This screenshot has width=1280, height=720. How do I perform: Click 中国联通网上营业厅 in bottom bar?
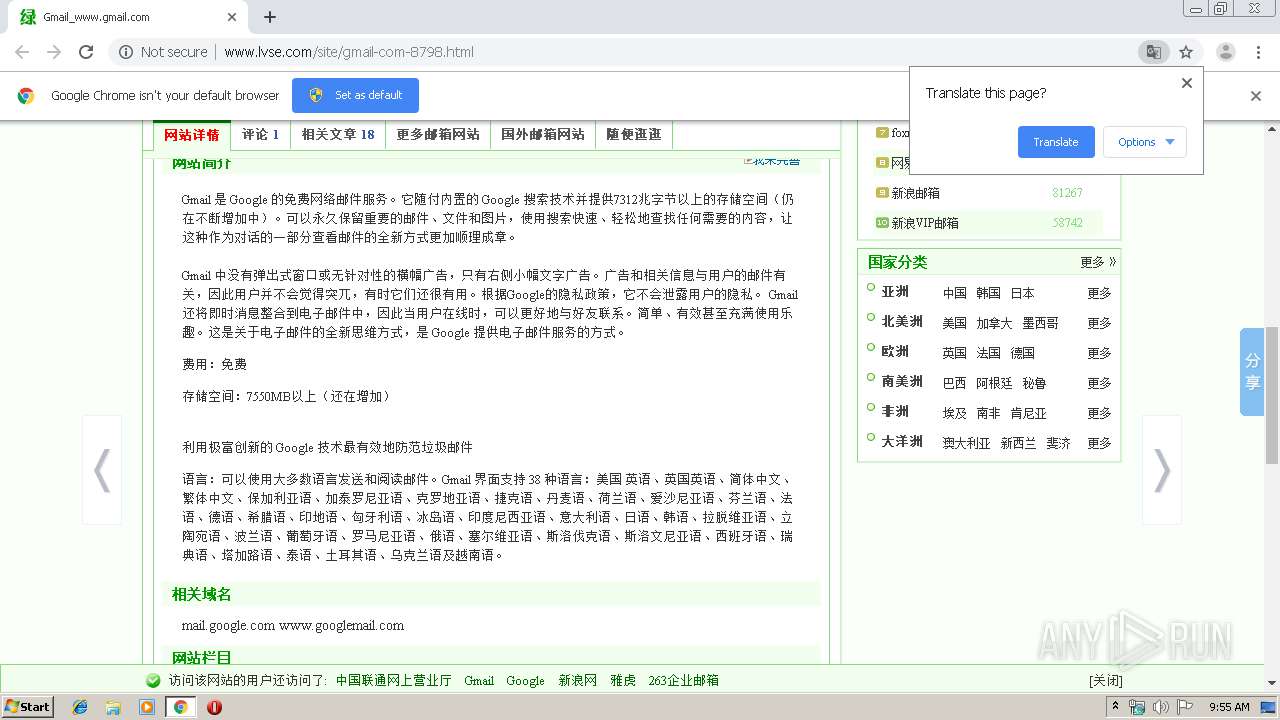[x=393, y=680]
